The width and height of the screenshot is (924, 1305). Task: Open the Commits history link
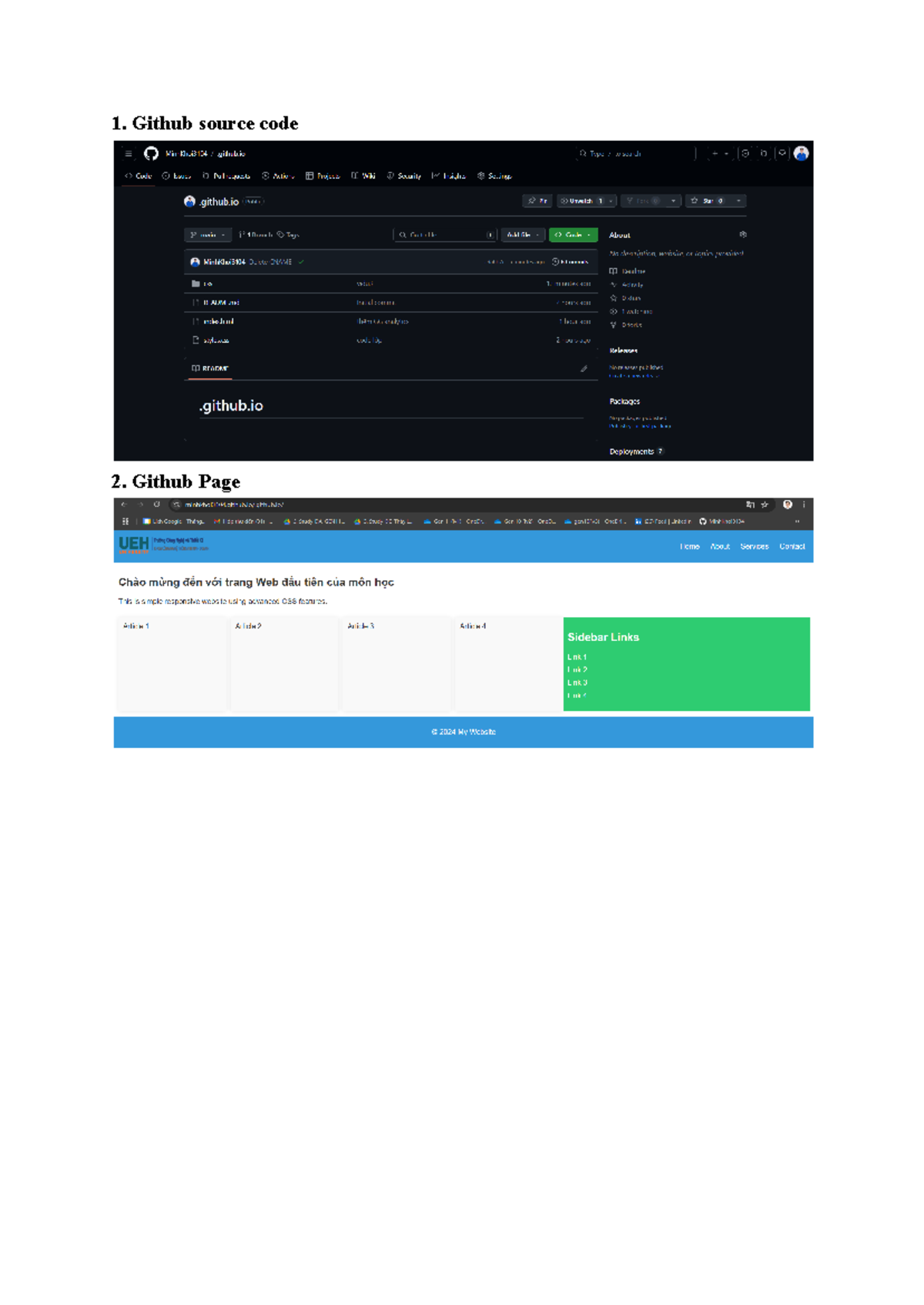571,262
